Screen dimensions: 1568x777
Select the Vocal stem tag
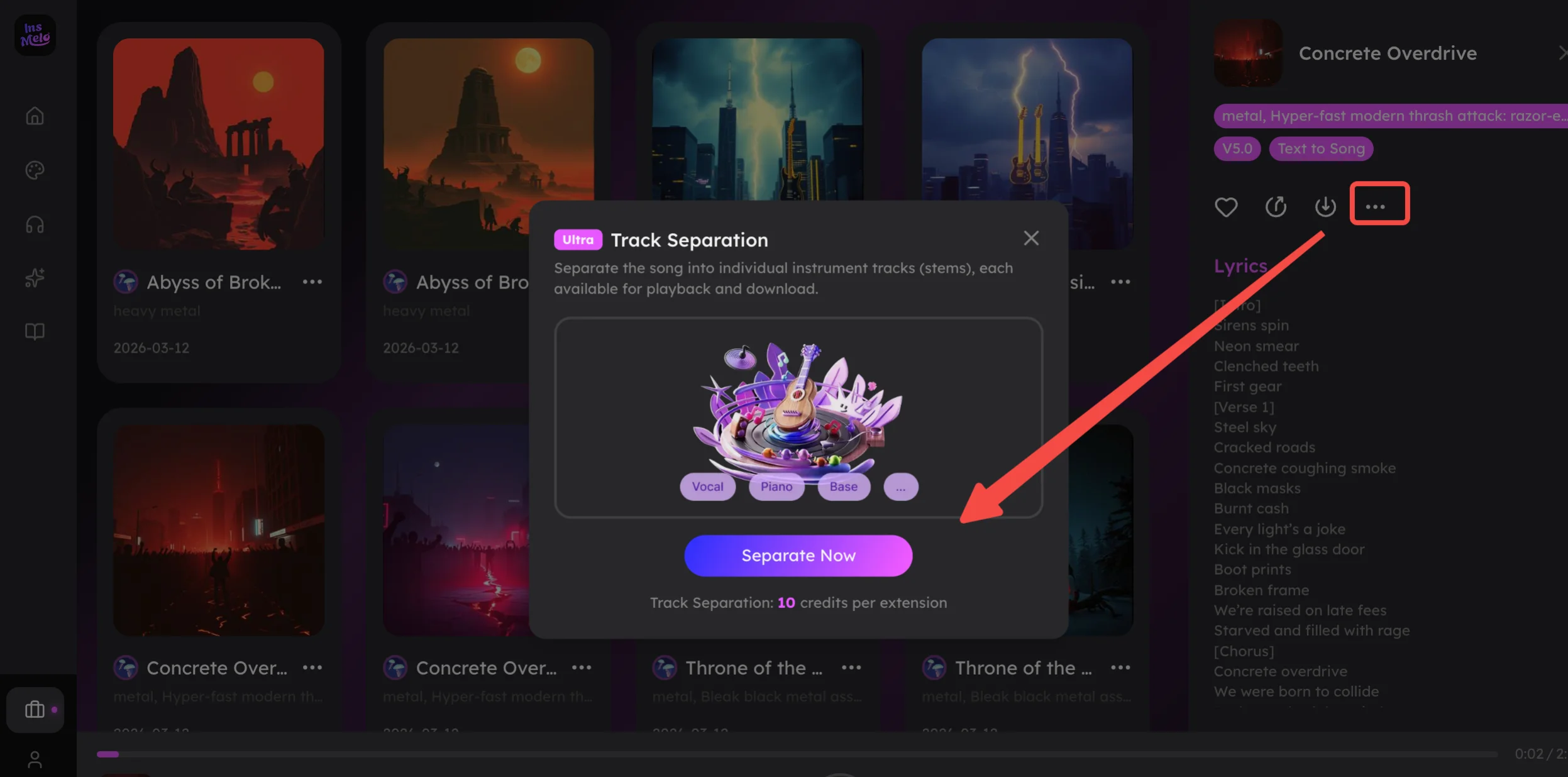[707, 487]
